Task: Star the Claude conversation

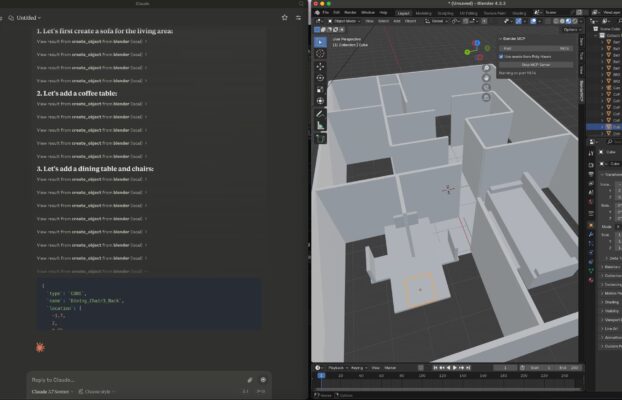Action: click(284, 17)
